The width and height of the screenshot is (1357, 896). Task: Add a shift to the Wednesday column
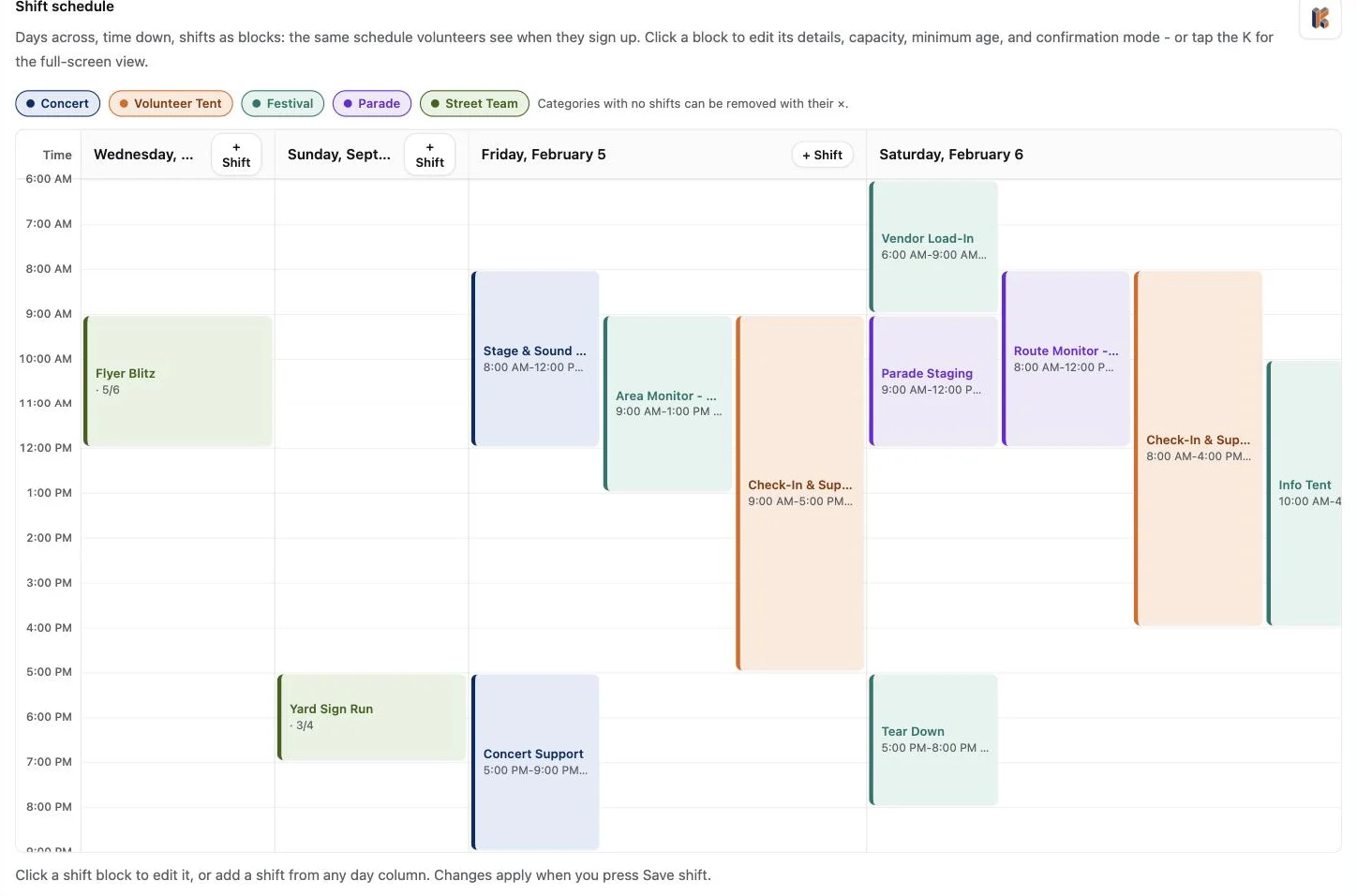click(x=236, y=155)
